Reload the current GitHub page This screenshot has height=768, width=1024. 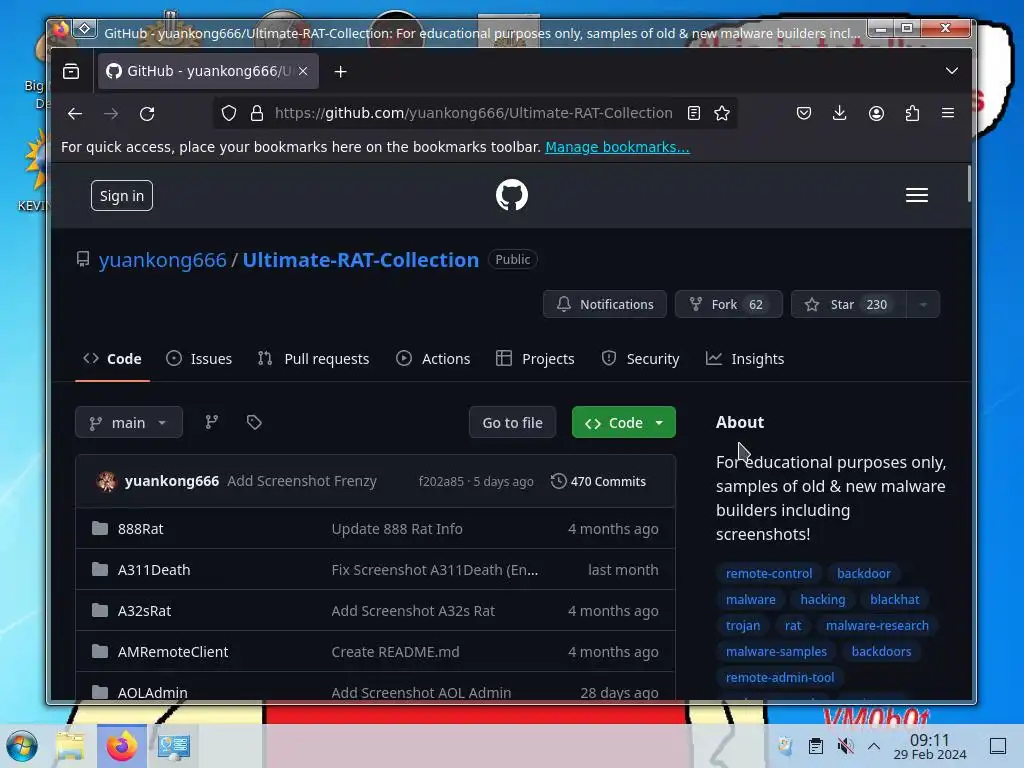pyautogui.click(x=147, y=114)
